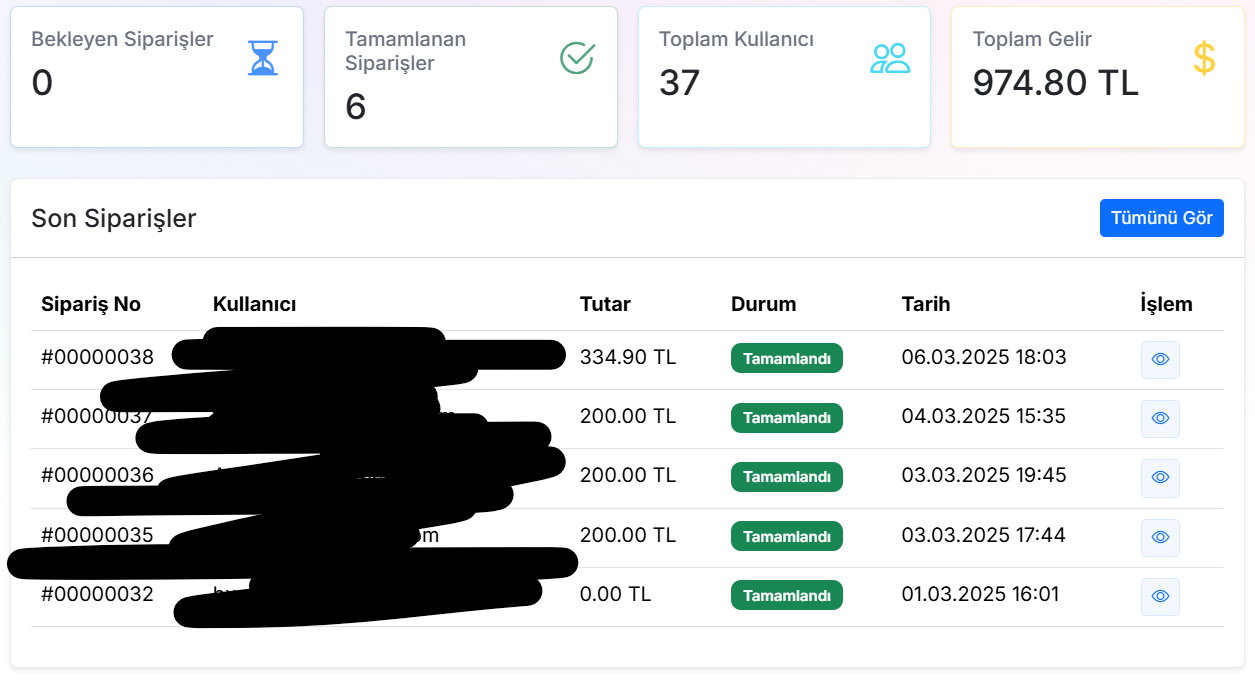Viewport: 1255px width, 687px height.
Task: Select the Sipariş No column header
Action: [x=91, y=304]
